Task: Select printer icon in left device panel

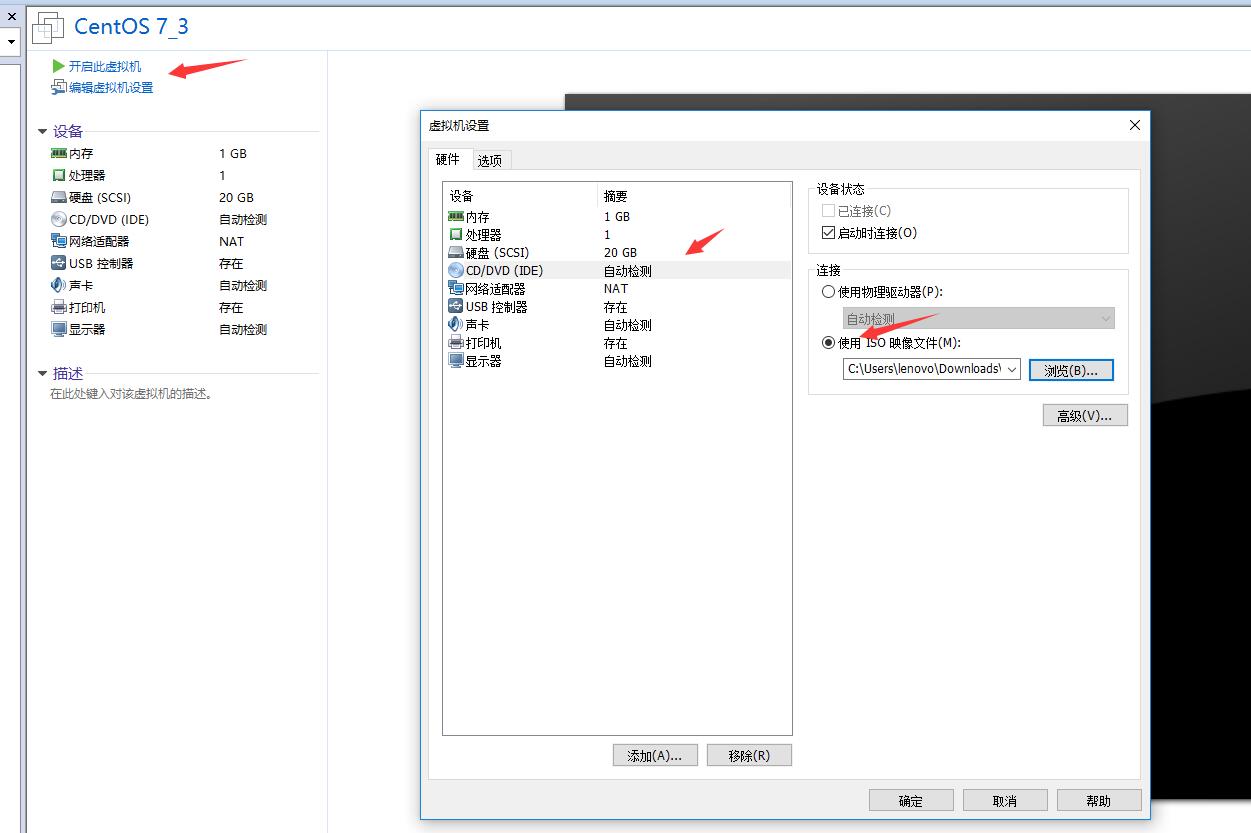Action: click(x=59, y=307)
